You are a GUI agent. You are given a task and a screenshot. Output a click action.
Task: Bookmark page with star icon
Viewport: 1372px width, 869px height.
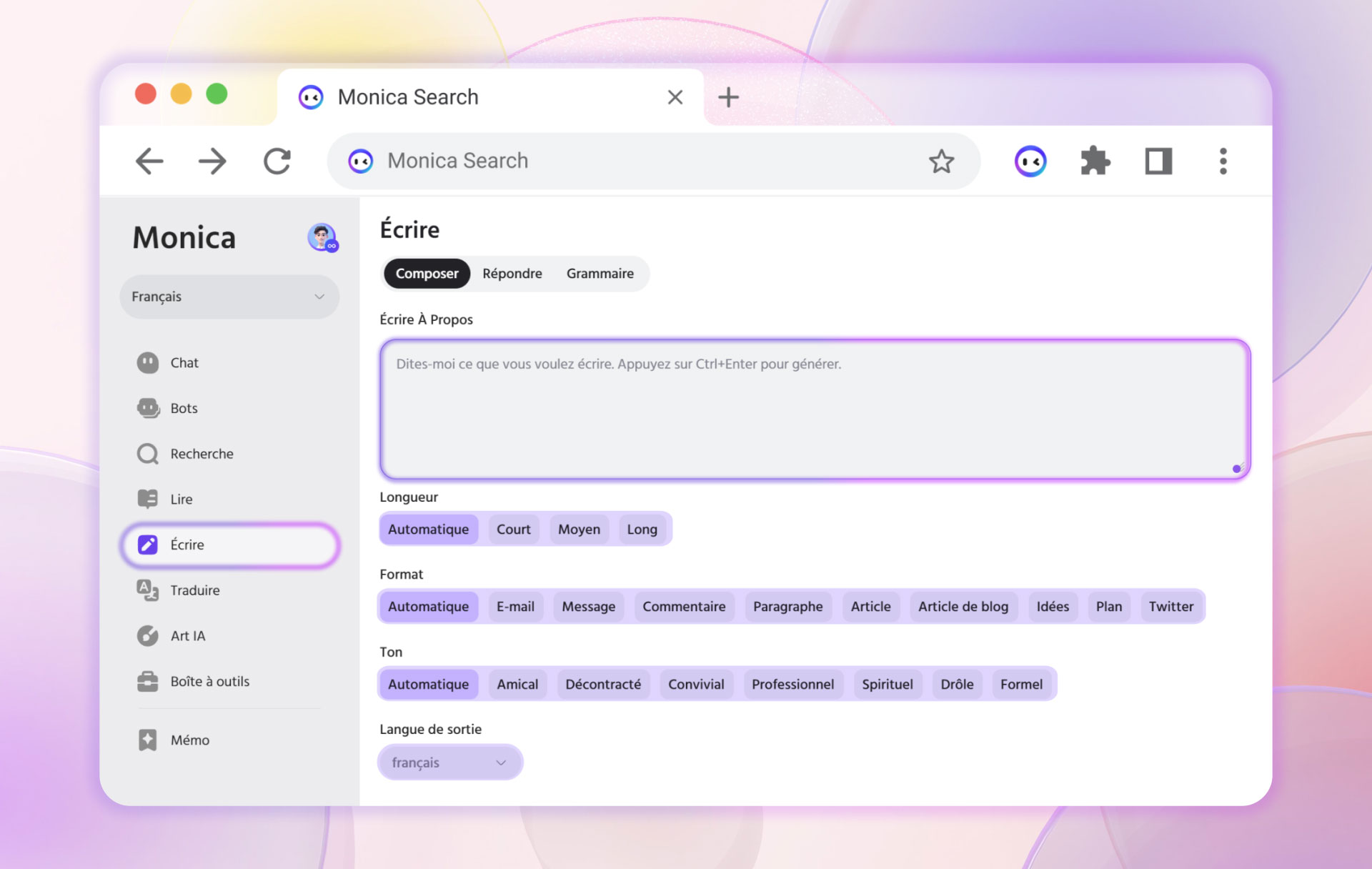click(x=941, y=162)
